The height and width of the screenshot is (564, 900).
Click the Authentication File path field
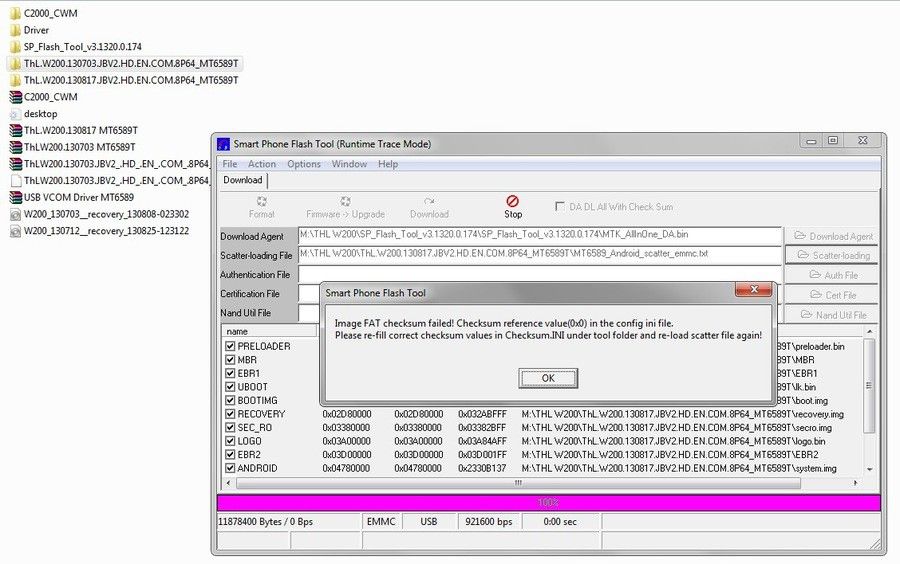tap(540, 274)
